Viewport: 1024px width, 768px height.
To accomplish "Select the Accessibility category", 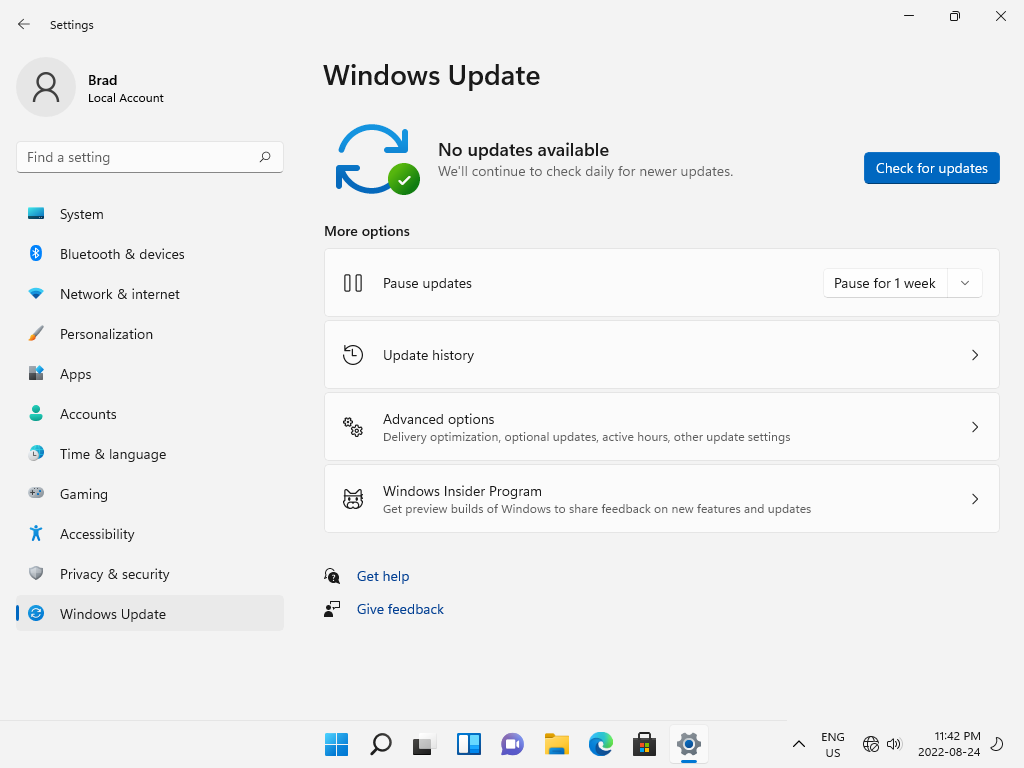I will pos(150,533).
